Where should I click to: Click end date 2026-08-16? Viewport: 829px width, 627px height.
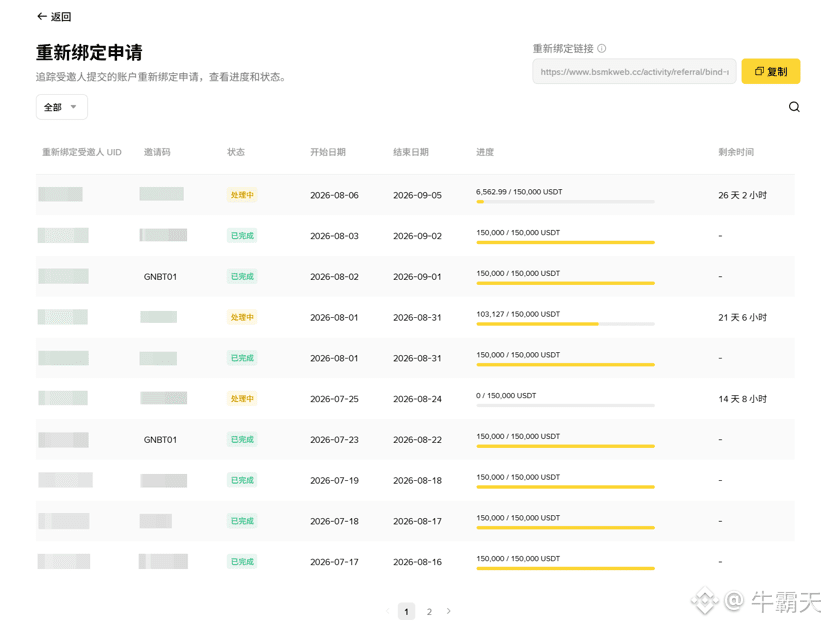(x=417, y=562)
